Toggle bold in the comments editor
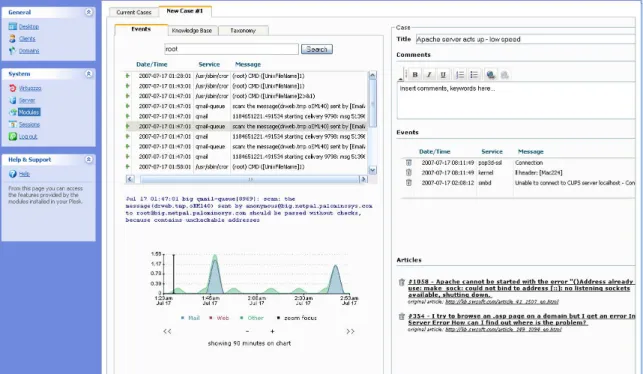Viewport: 643px width, 374px height. pyautogui.click(x=415, y=75)
